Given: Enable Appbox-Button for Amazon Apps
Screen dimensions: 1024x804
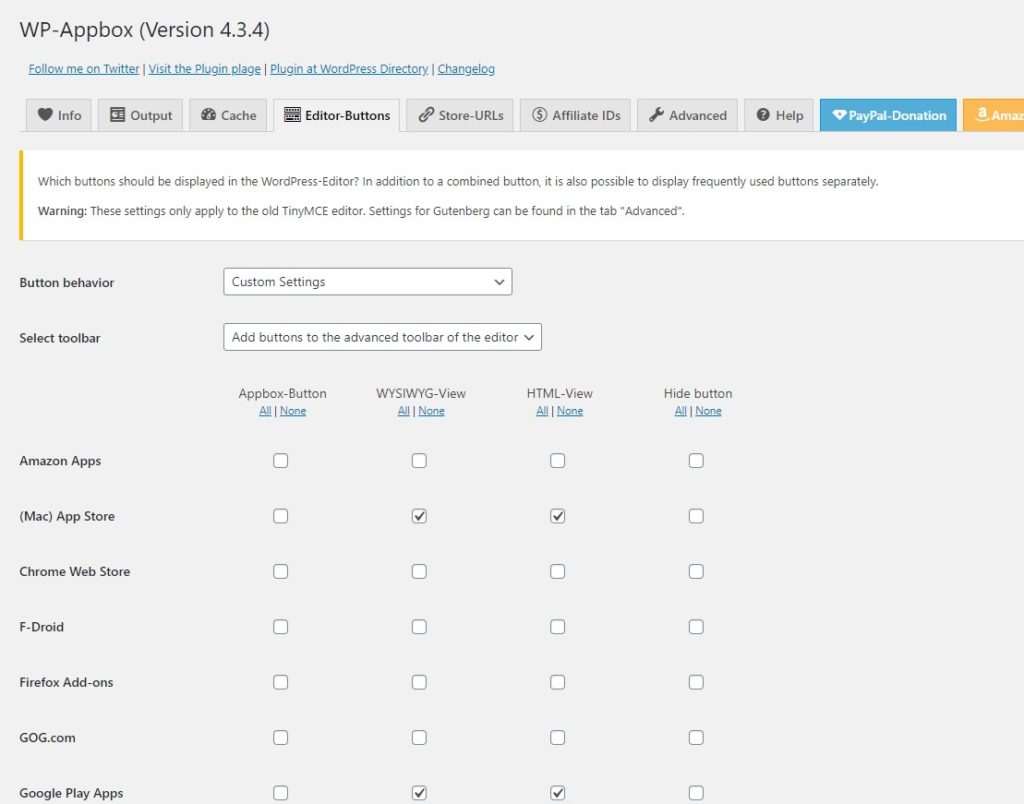Looking at the screenshot, I should (281, 460).
